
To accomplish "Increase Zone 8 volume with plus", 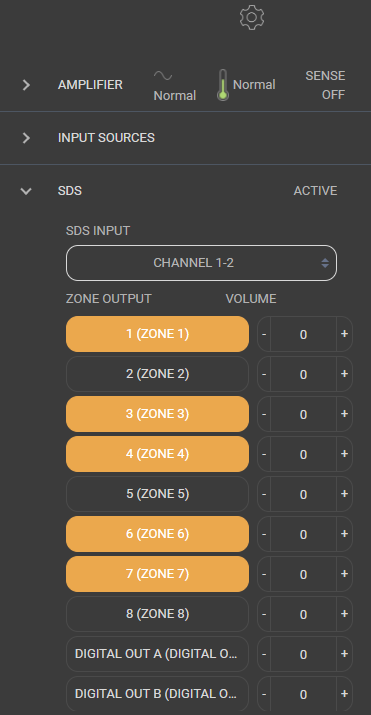I will point(344,614).
